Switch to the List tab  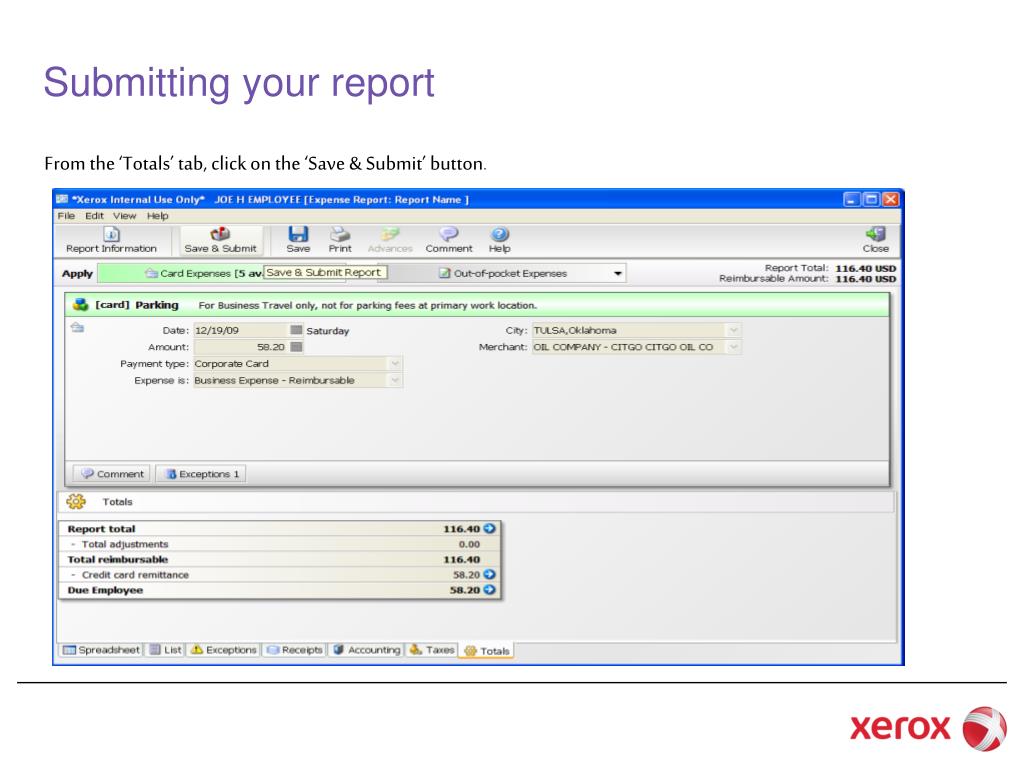click(165, 650)
